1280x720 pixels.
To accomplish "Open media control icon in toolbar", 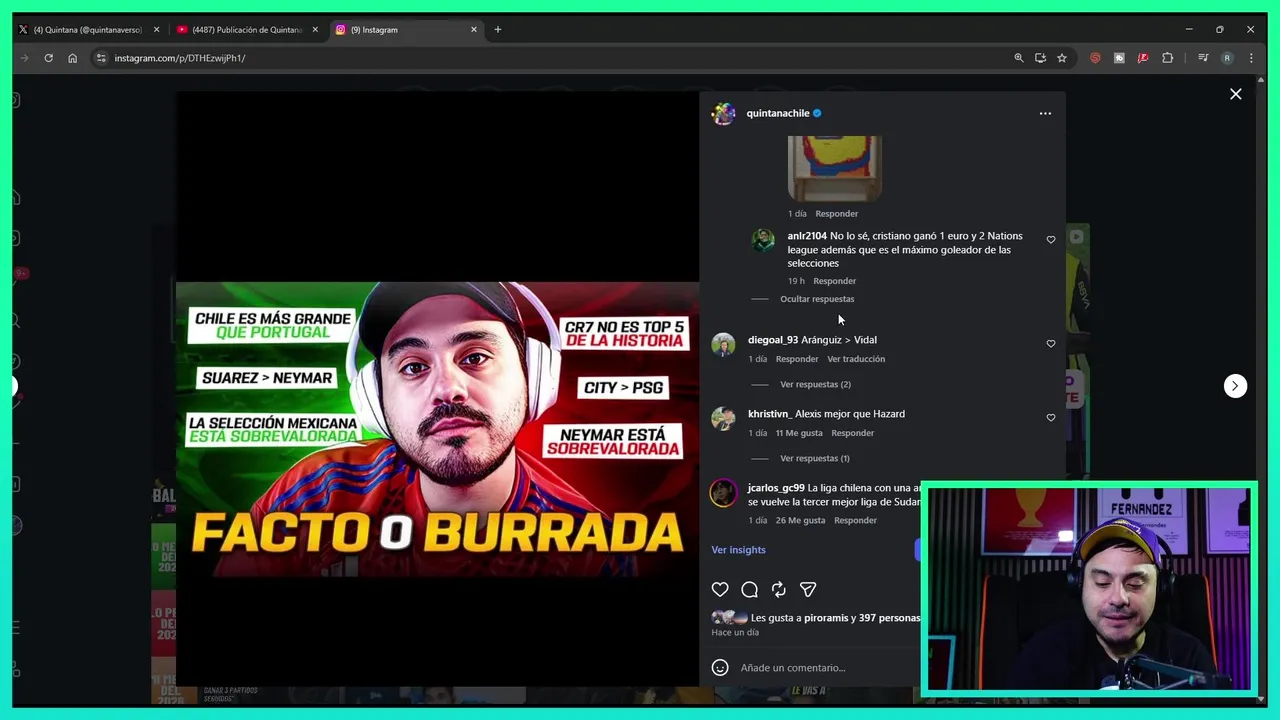I will click(x=1203, y=58).
